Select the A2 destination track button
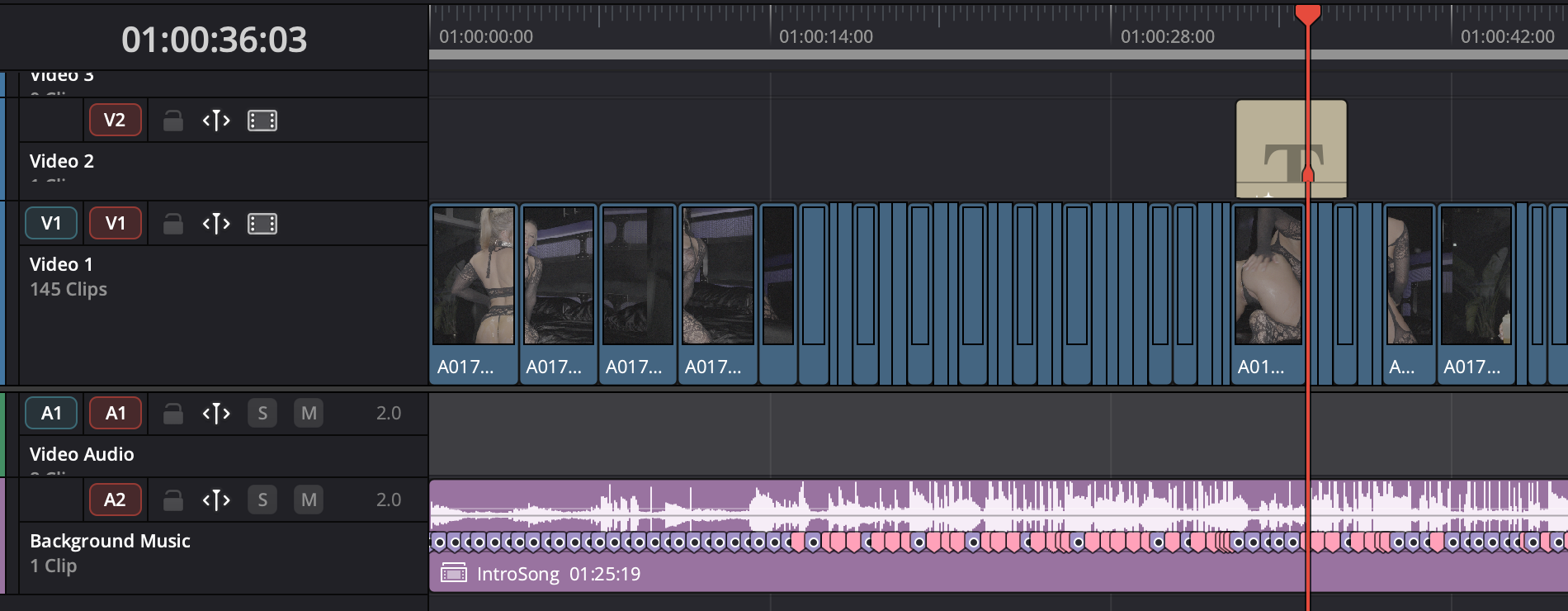 tap(116, 500)
